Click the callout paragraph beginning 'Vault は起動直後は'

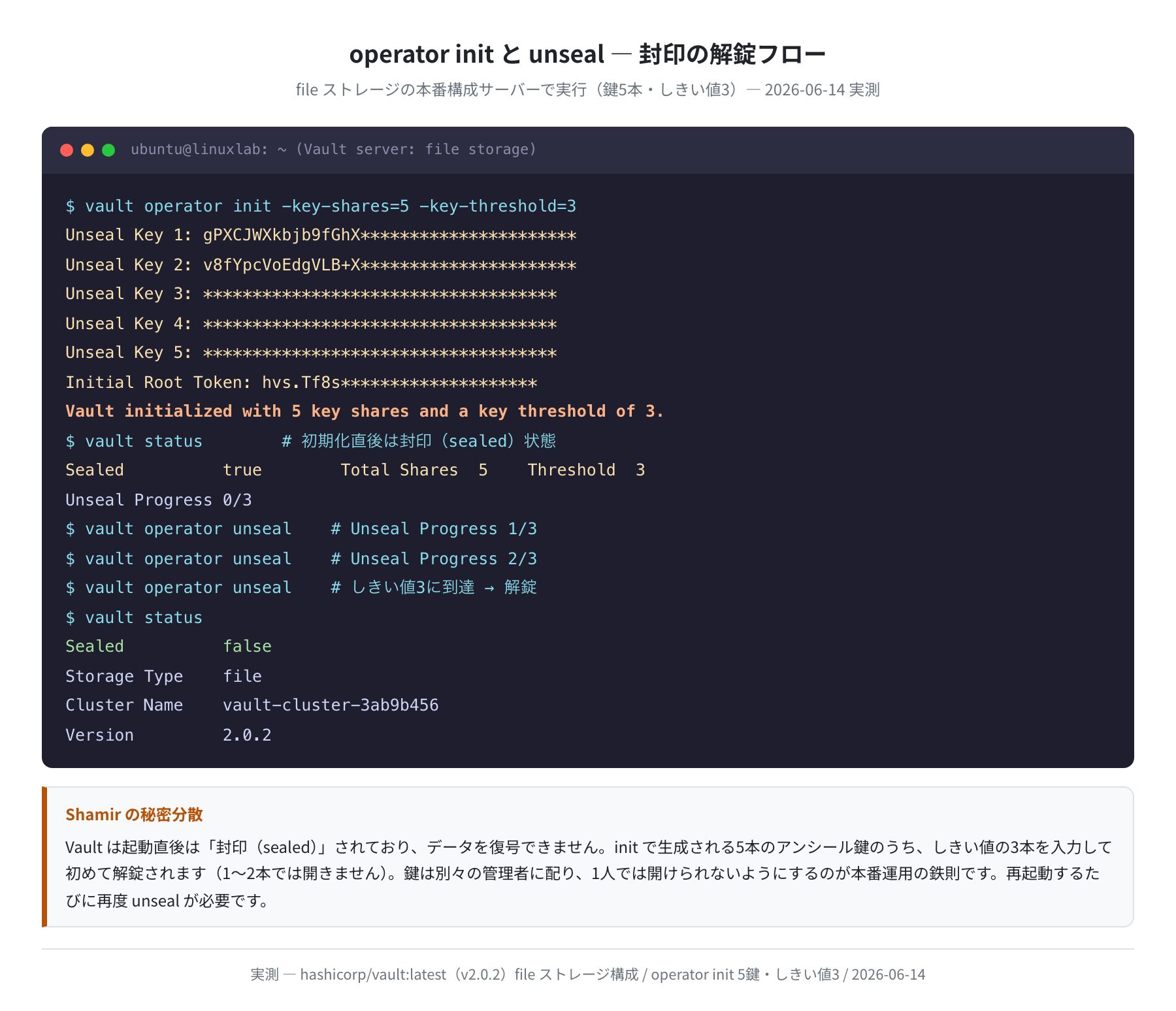click(588, 874)
